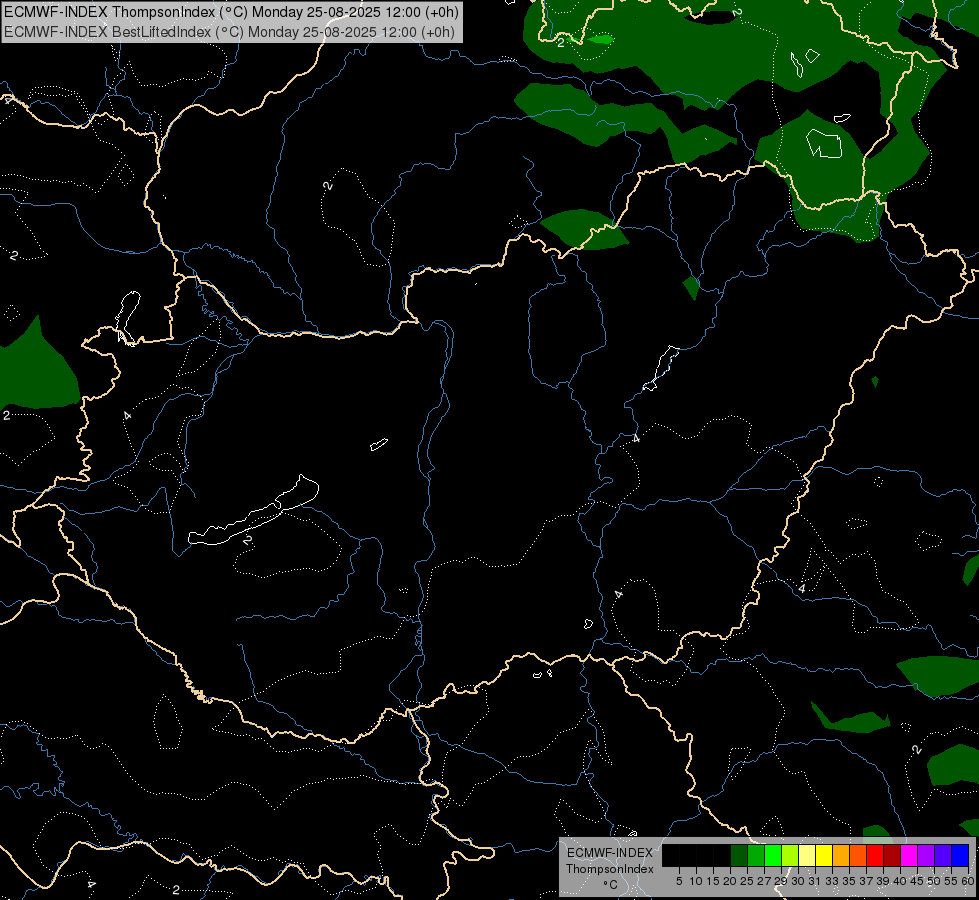Click the '33' tick label on the legend scale
The image size is (979, 900).
point(832,881)
